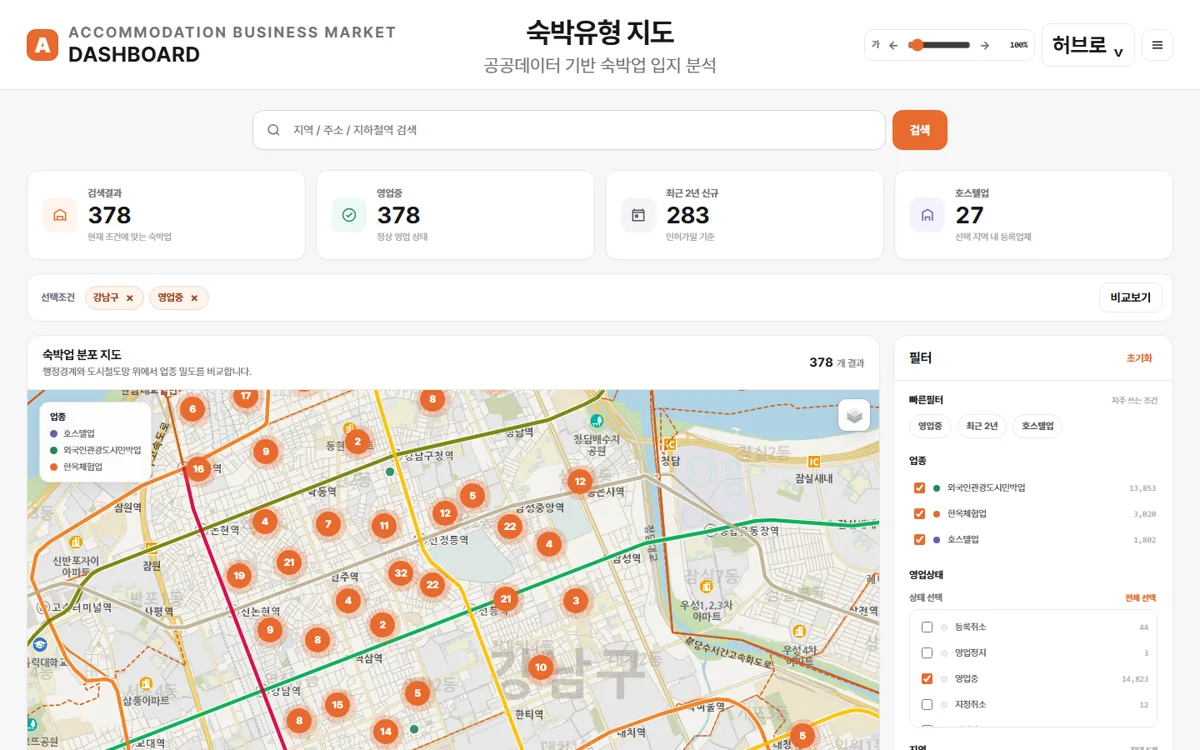This screenshot has width=1200, height=750.
Task: Click the 전체 선택 link under 영업상태
Action: coord(1140,598)
